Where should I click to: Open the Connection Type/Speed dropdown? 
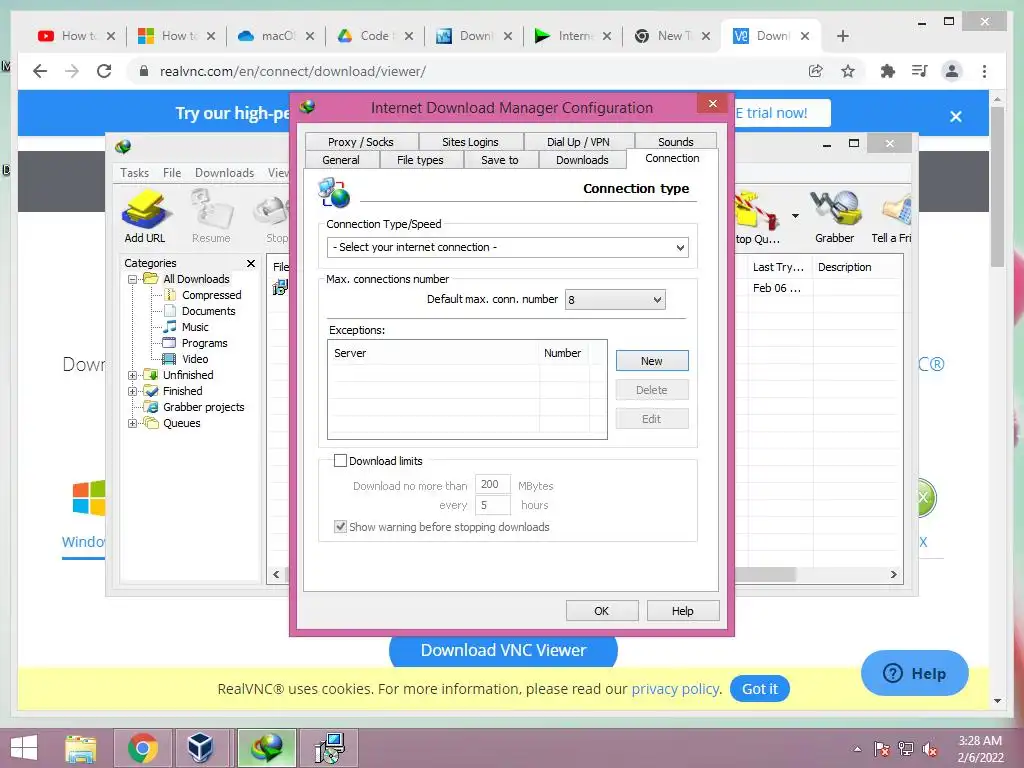507,248
